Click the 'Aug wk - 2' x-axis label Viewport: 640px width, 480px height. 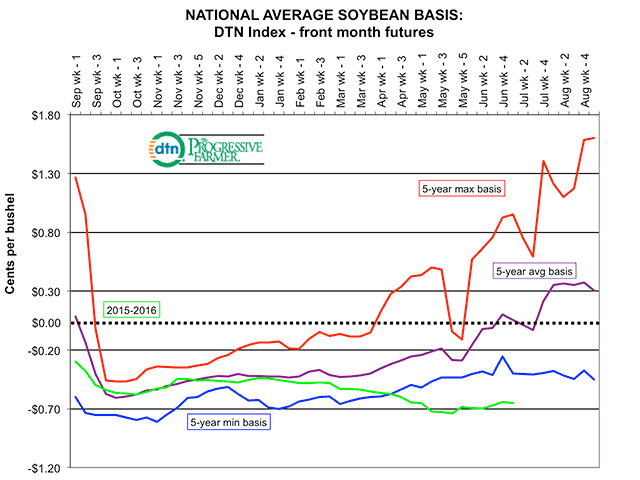[x=565, y=82]
